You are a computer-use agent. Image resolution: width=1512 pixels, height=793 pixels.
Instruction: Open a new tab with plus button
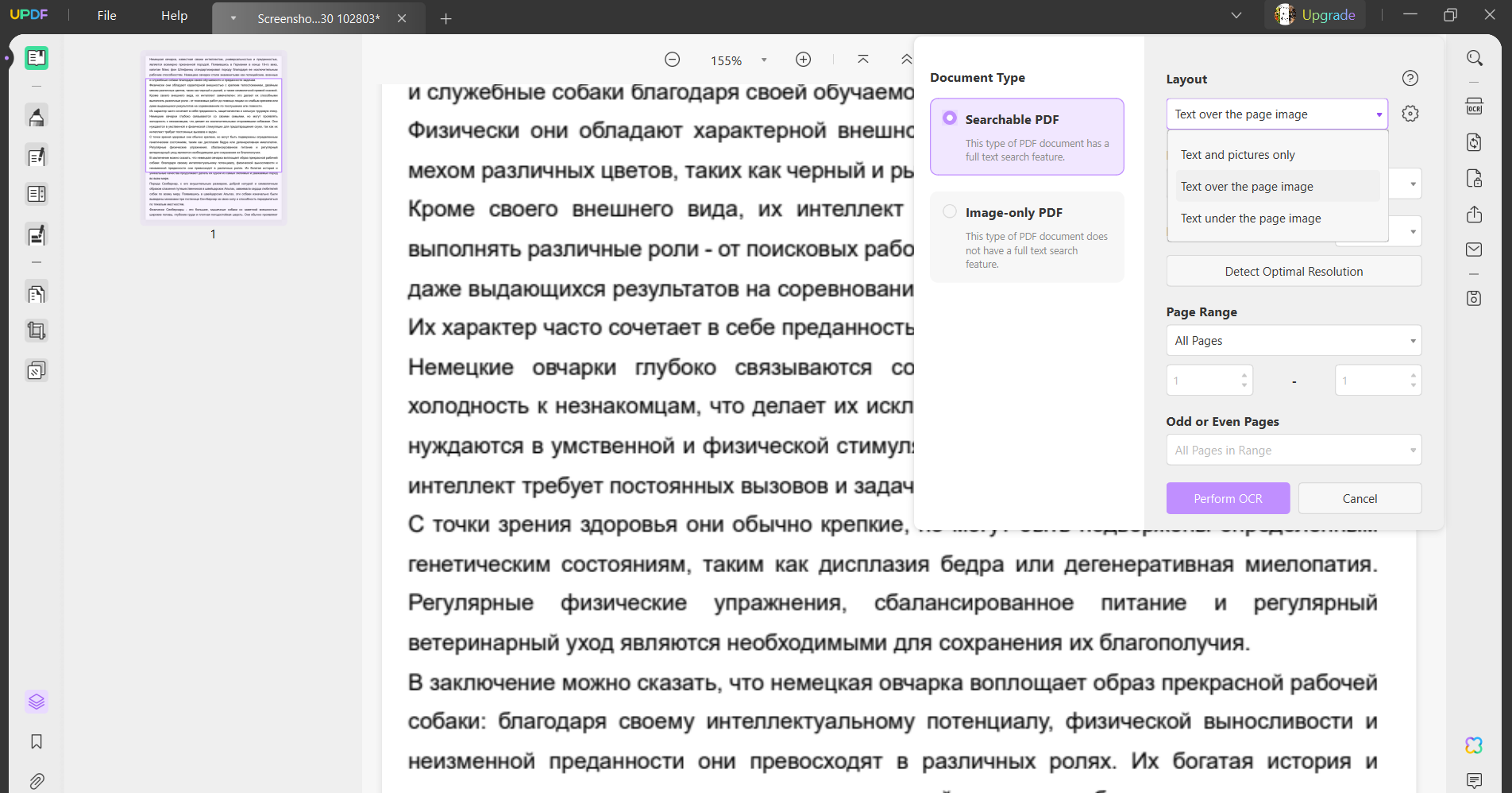tap(446, 18)
